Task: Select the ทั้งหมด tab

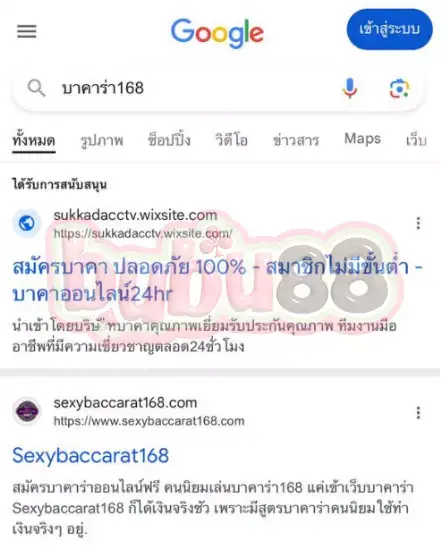Action: tap(34, 140)
